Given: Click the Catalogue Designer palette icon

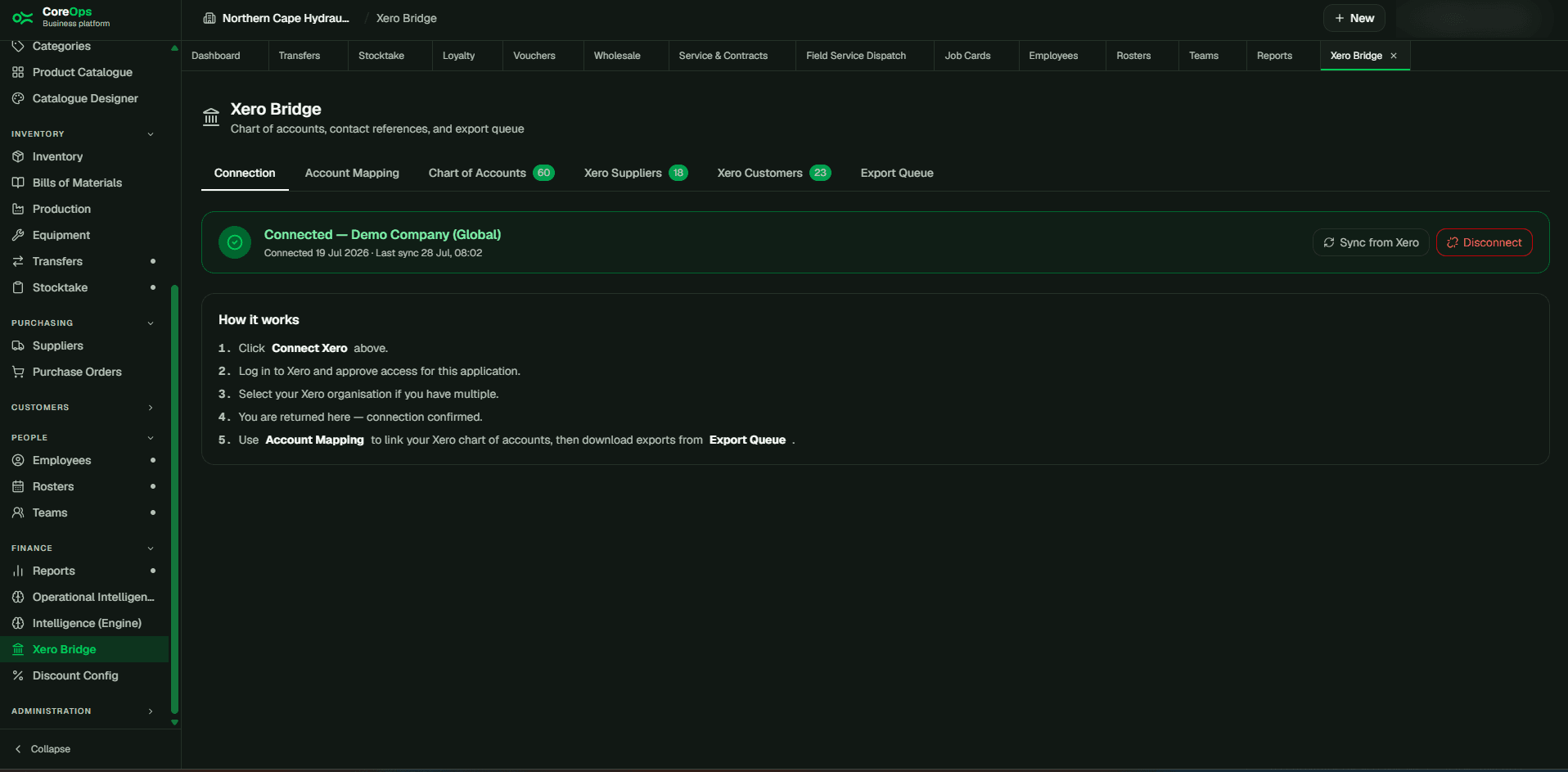Looking at the screenshot, I should tap(18, 98).
